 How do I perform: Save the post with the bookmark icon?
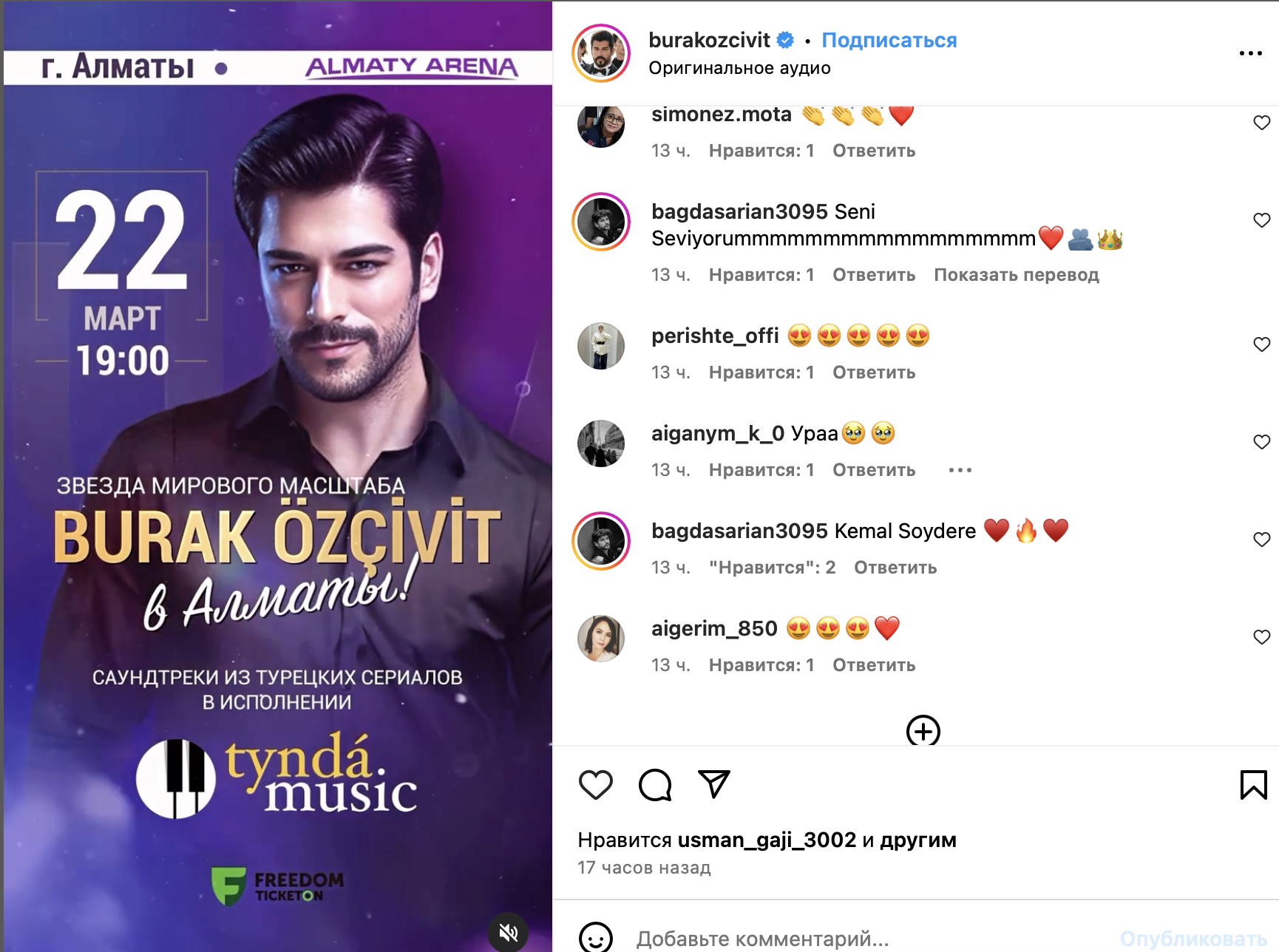pyautogui.click(x=1254, y=785)
